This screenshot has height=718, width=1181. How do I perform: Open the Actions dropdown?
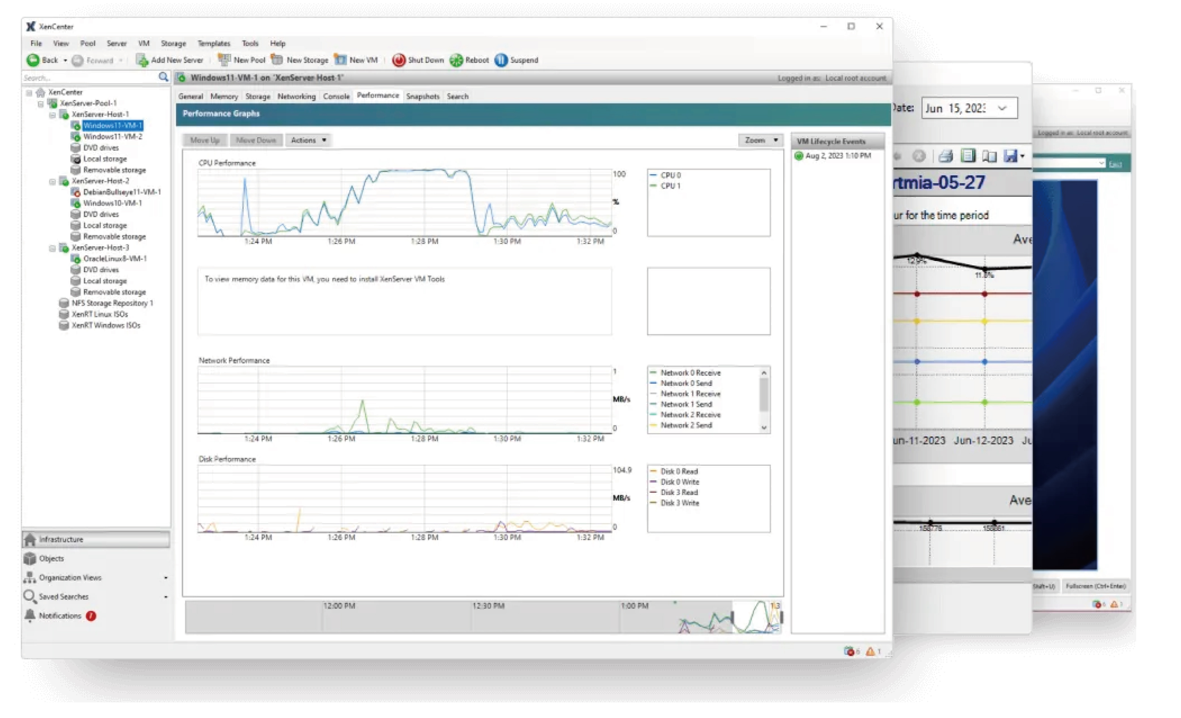308,141
